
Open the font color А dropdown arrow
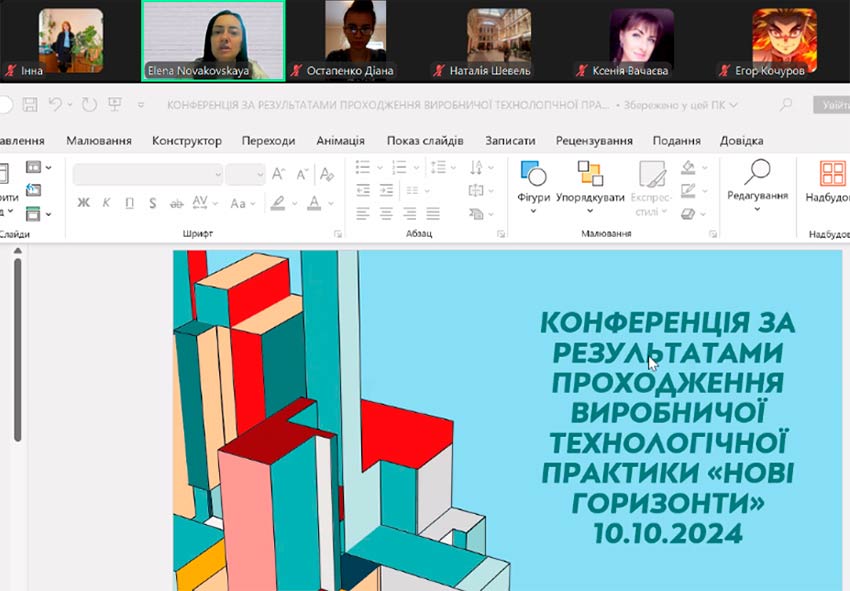[329, 202]
